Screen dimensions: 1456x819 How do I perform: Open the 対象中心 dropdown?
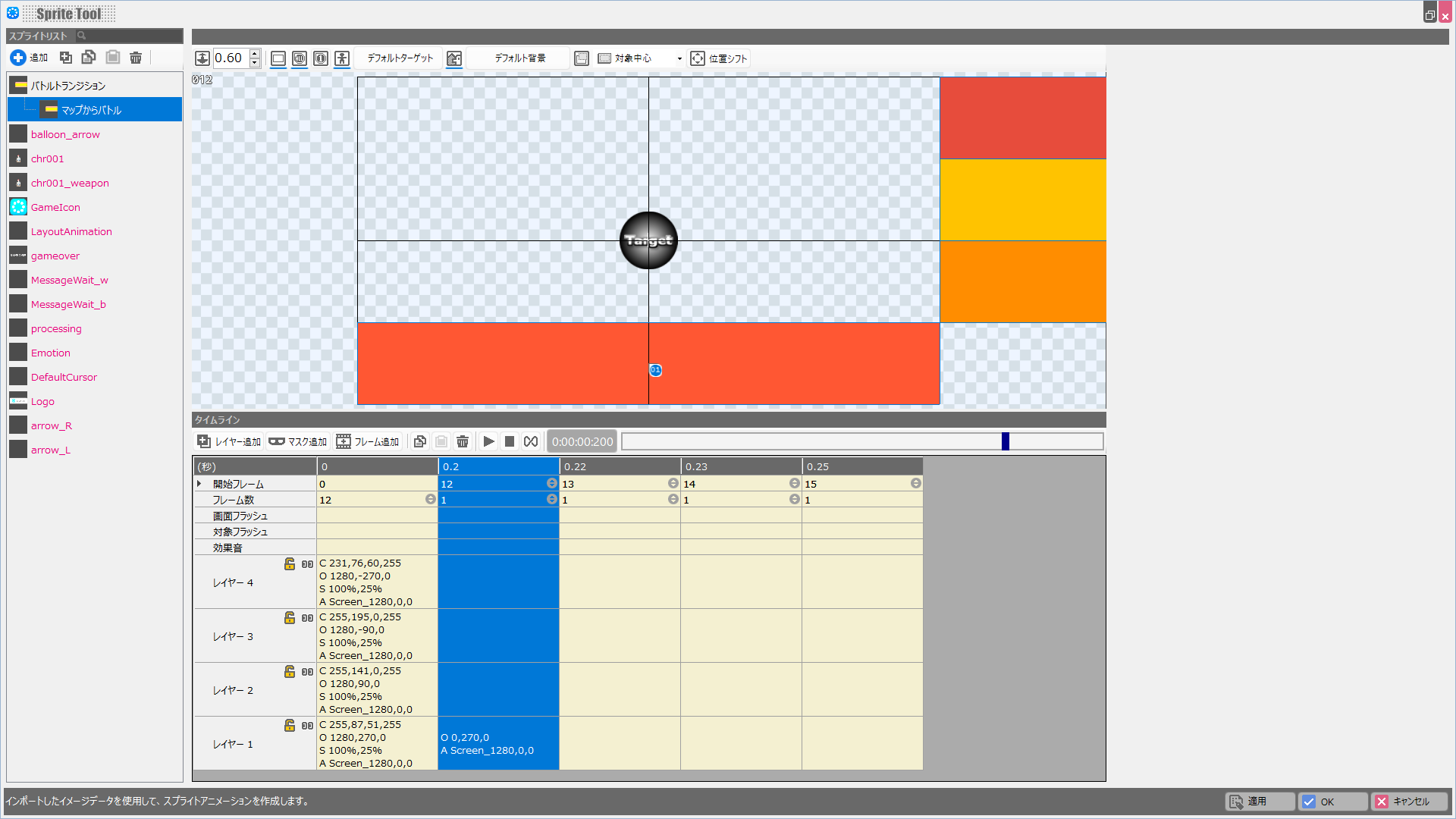click(679, 58)
